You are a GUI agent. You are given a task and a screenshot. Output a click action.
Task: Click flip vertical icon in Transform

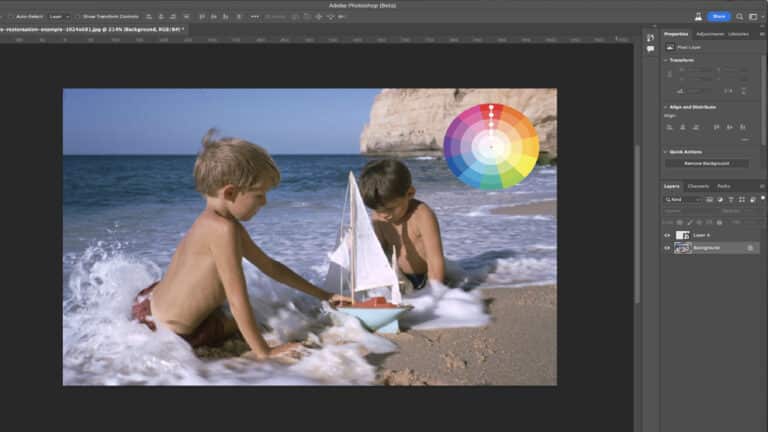click(x=744, y=91)
